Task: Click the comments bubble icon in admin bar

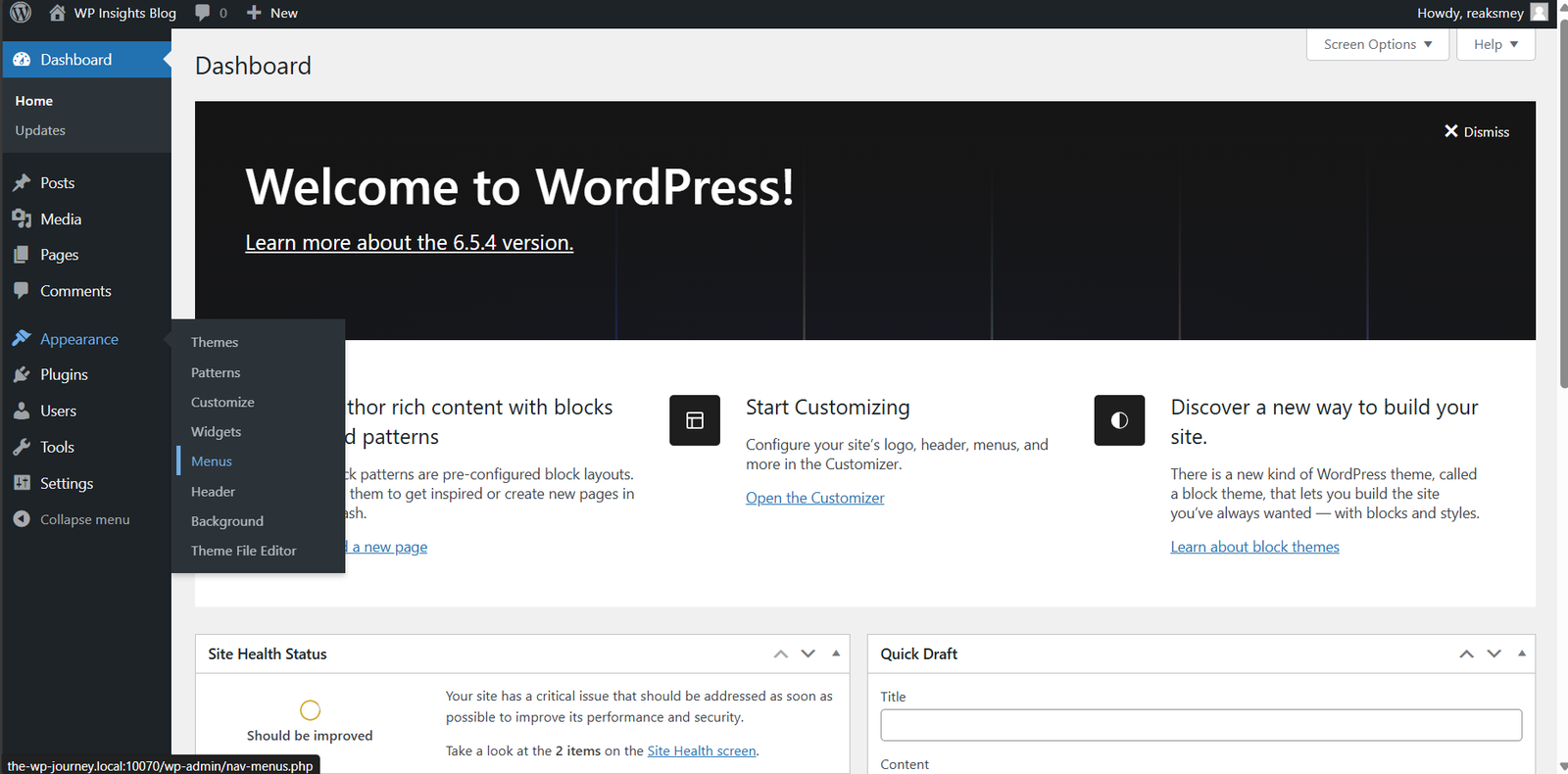Action: click(203, 13)
